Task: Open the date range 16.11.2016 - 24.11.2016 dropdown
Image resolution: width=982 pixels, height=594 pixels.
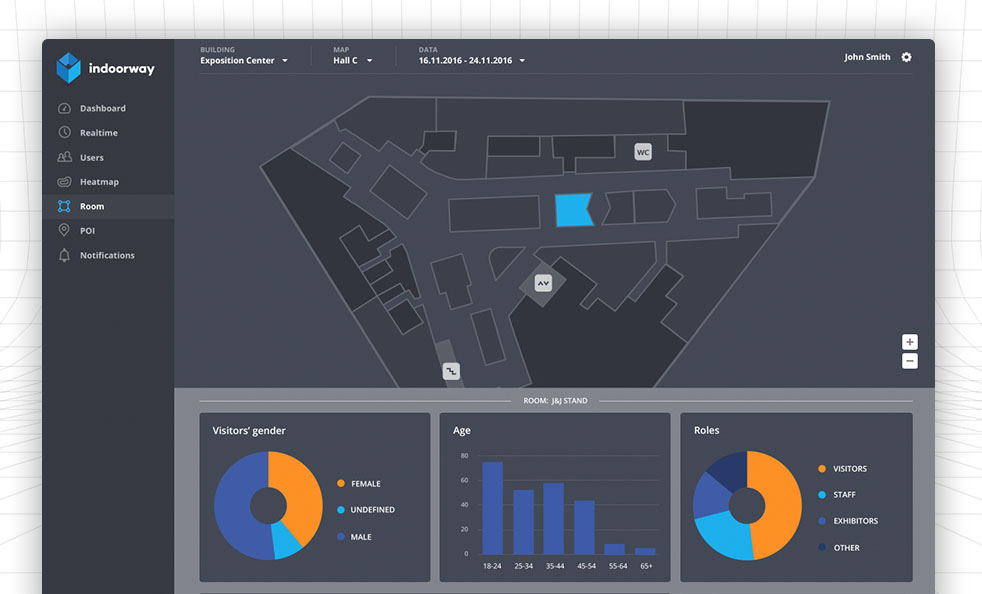Action: point(472,61)
